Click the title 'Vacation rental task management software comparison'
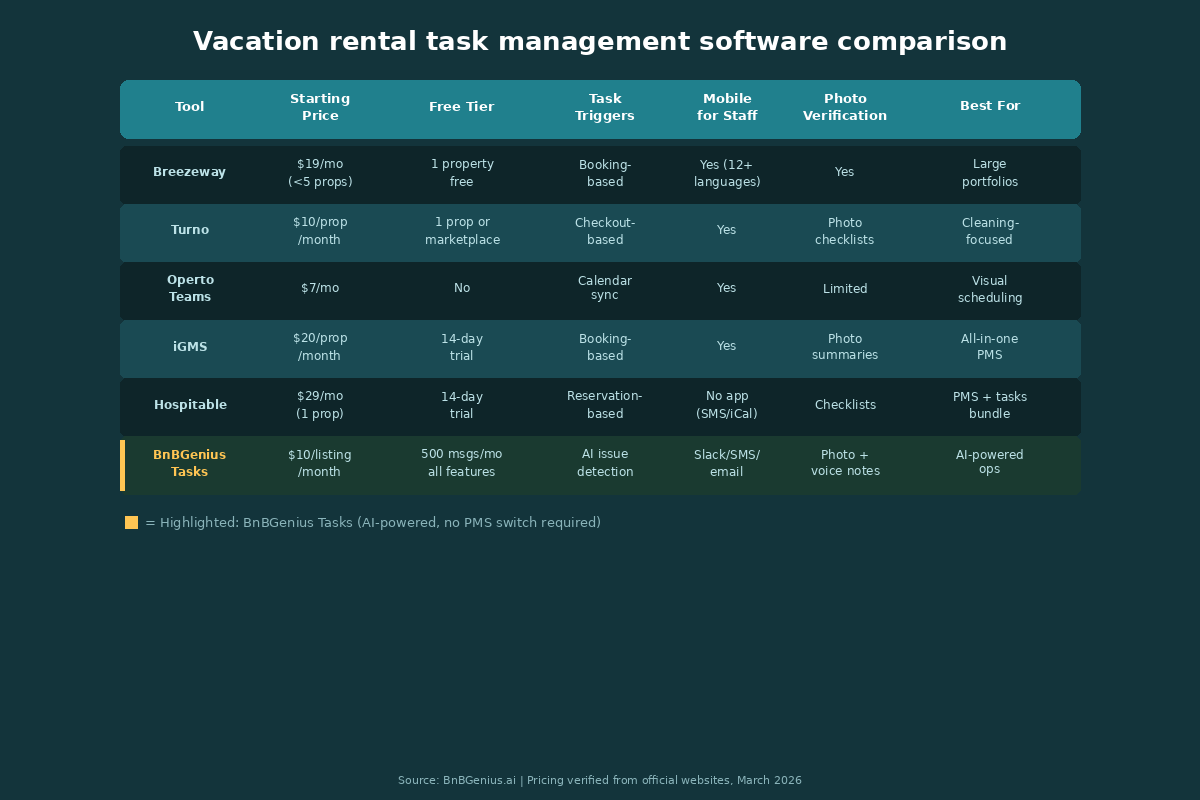Image resolution: width=1200 pixels, height=800 pixels. [x=600, y=42]
